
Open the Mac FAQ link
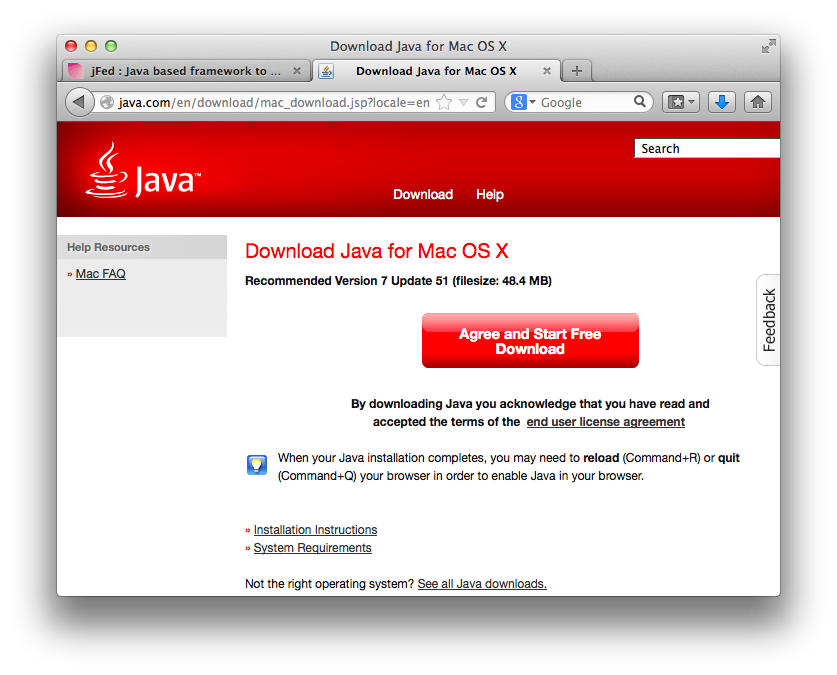(100, 274)
